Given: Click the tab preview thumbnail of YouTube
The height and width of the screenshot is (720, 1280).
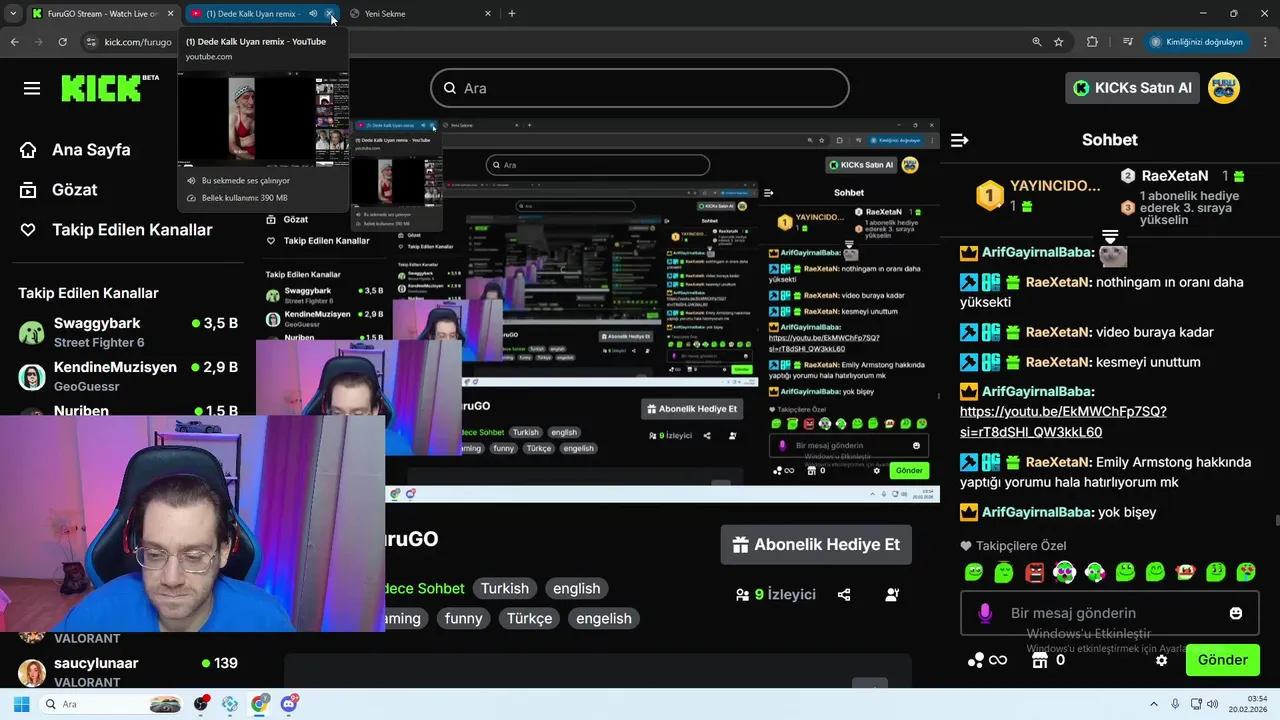Looking at the screenshot, I should click(263, 120).
